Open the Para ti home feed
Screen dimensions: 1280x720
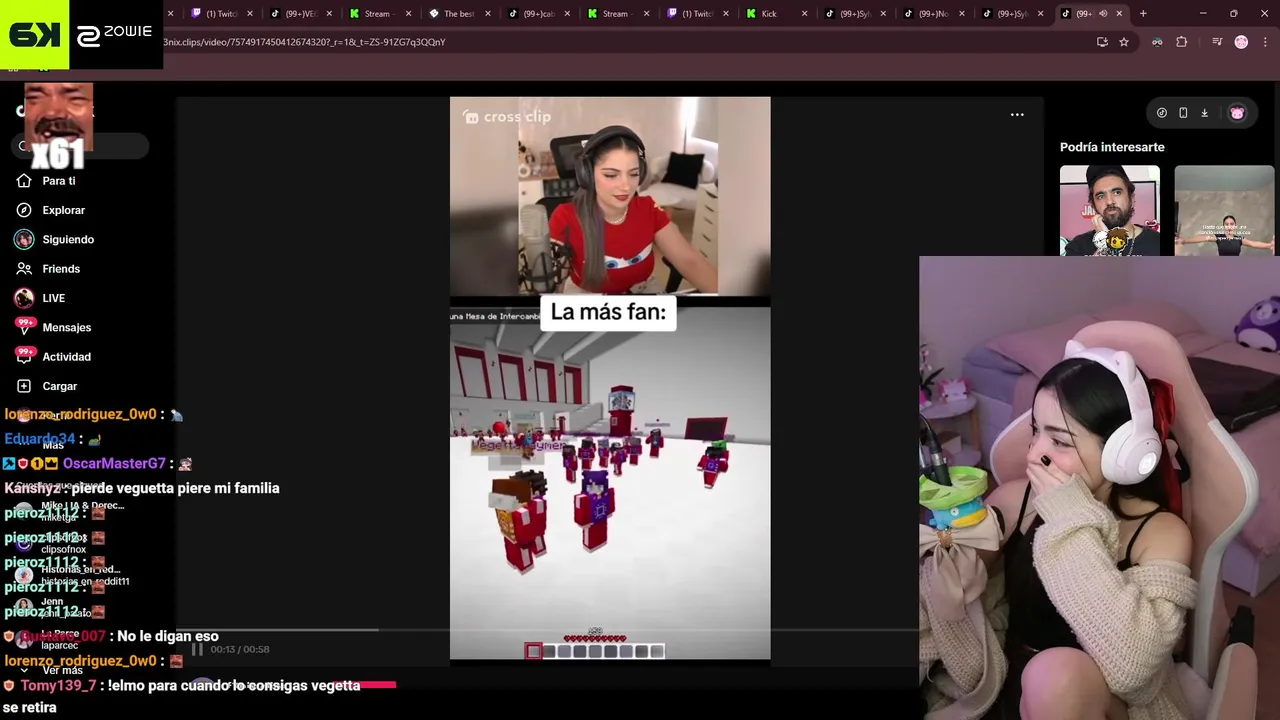pos(58,181)
